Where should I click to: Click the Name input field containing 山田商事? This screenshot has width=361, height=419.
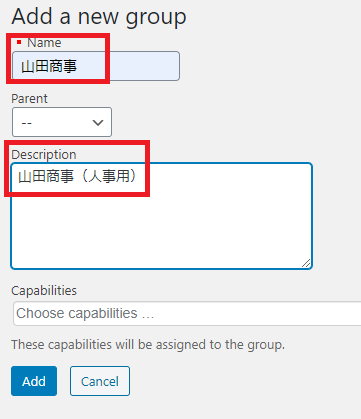coord(96,66)
